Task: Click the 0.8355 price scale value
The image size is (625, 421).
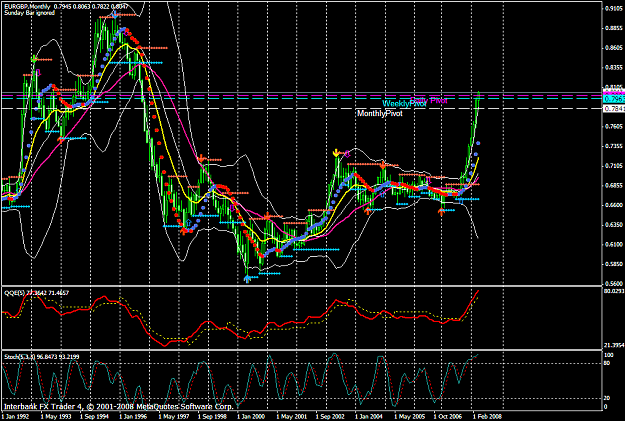Action: click(614, 67)
